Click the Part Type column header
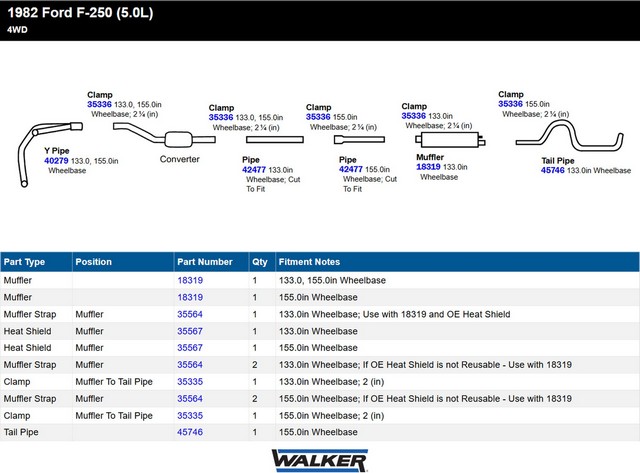 [x=36, y=262]
